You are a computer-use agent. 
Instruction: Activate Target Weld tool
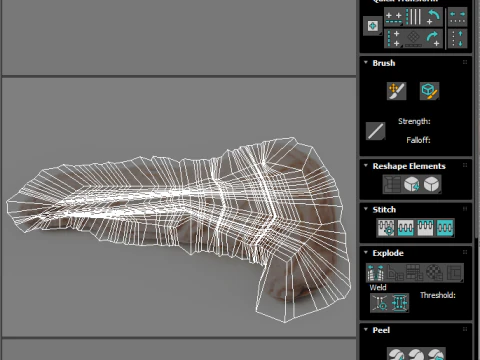(x=380, y=303)
